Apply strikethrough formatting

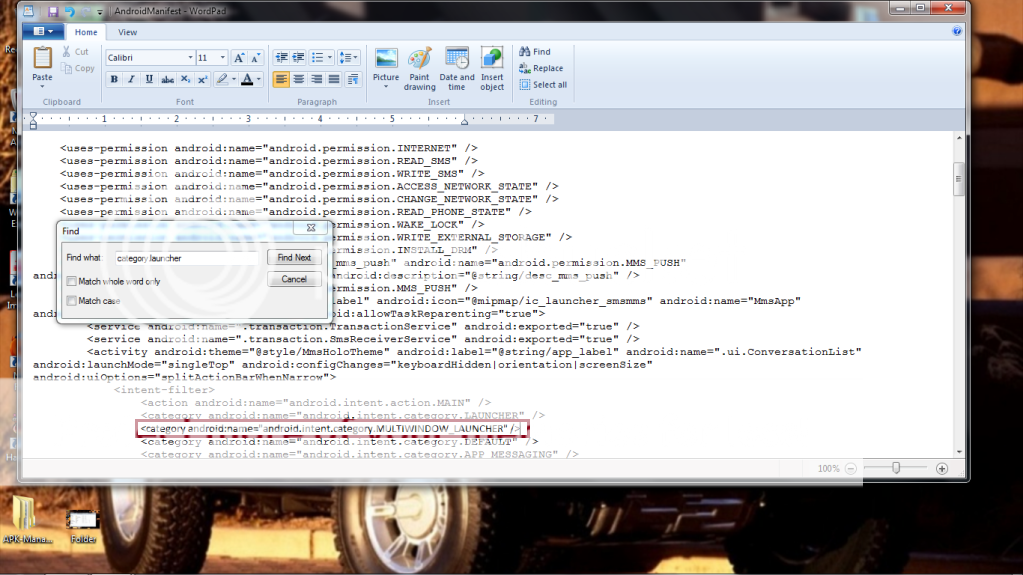pos(168,79)
